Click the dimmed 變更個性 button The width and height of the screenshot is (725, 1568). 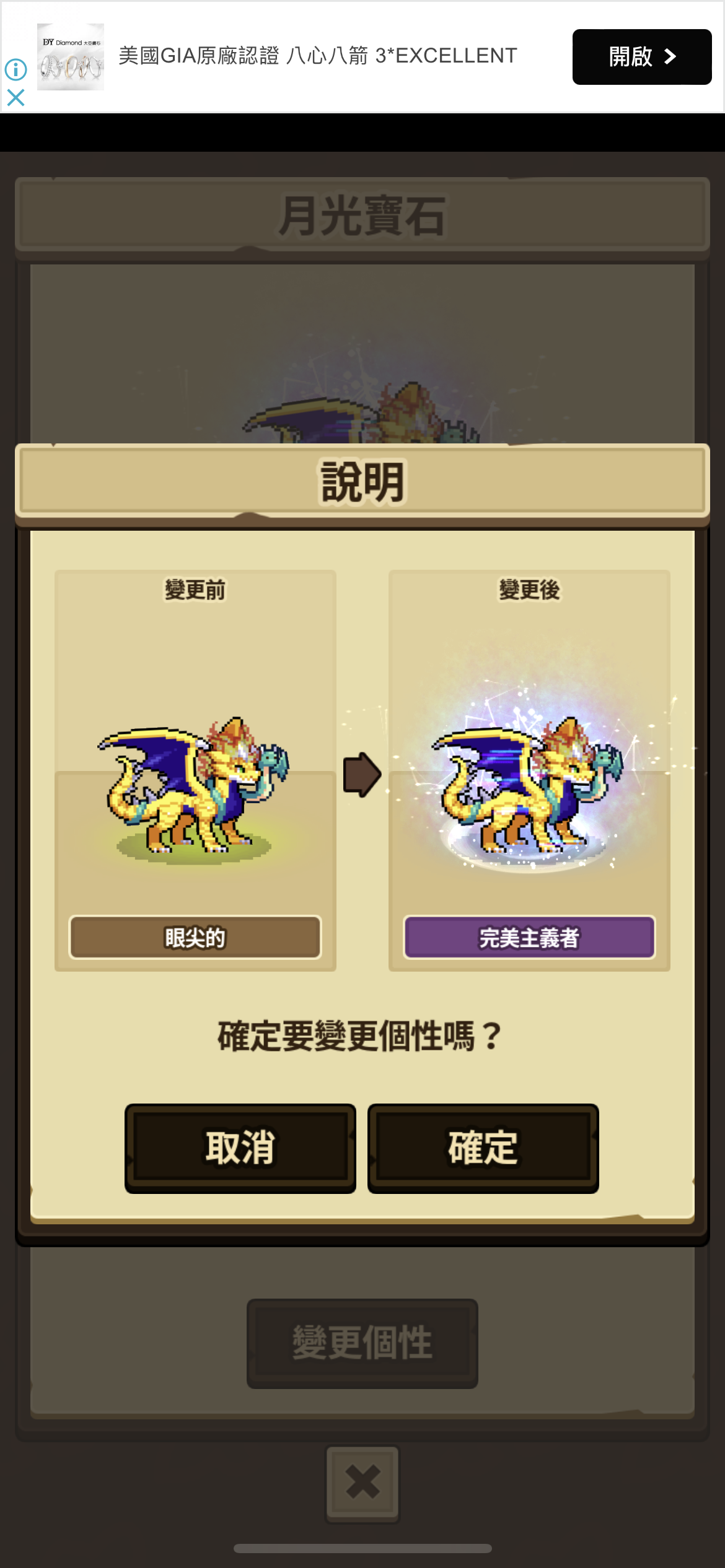coord(362,1343)
